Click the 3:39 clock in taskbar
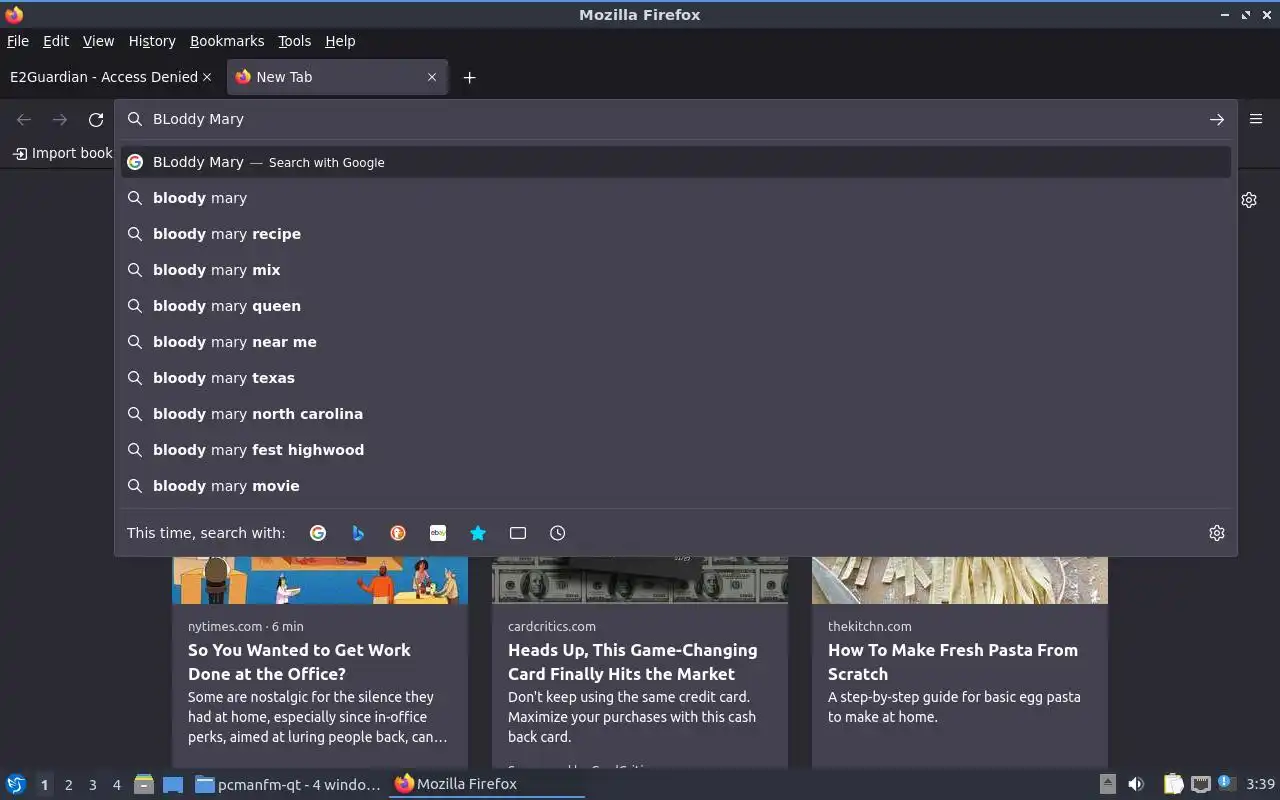Image resolution: width=1280 pixels, height=800 pixels. tap(1260, 784)
